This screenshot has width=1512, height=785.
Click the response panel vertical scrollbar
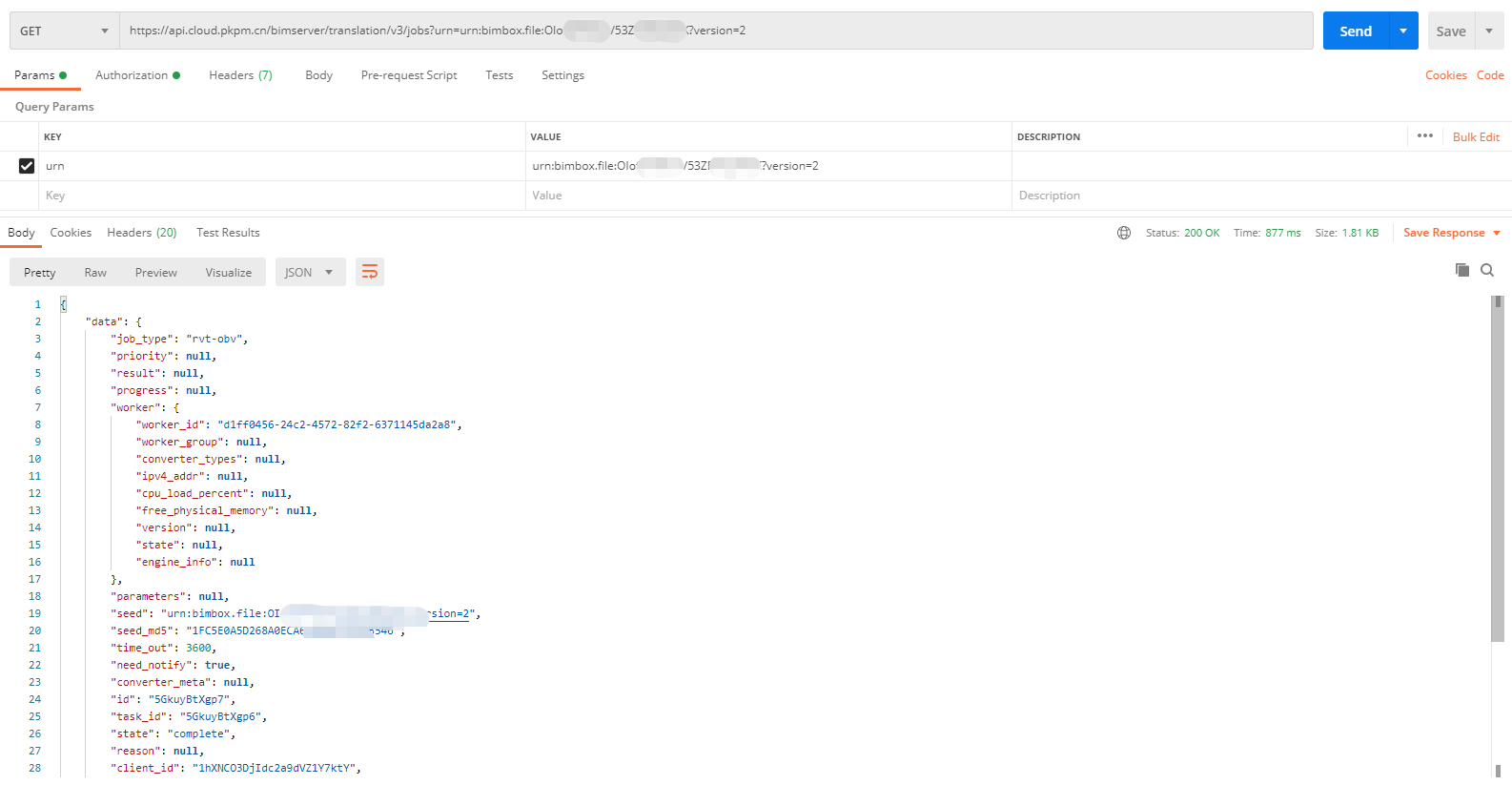(x=1497, y=477)
